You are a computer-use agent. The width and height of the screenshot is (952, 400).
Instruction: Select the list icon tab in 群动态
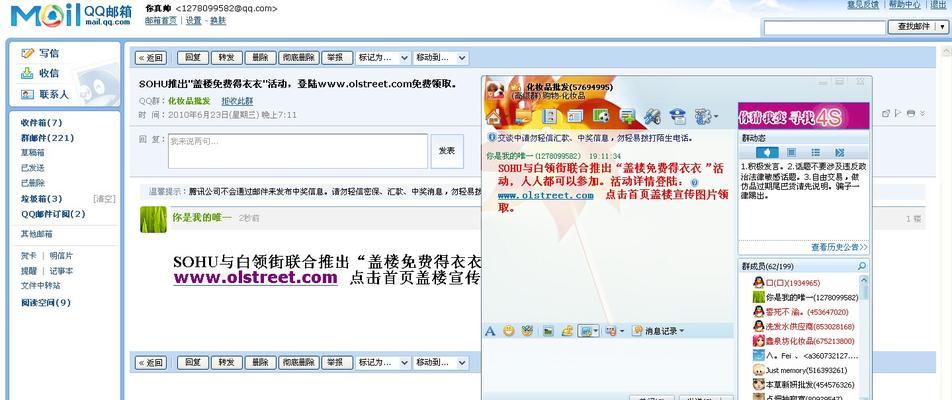[815, 152]
